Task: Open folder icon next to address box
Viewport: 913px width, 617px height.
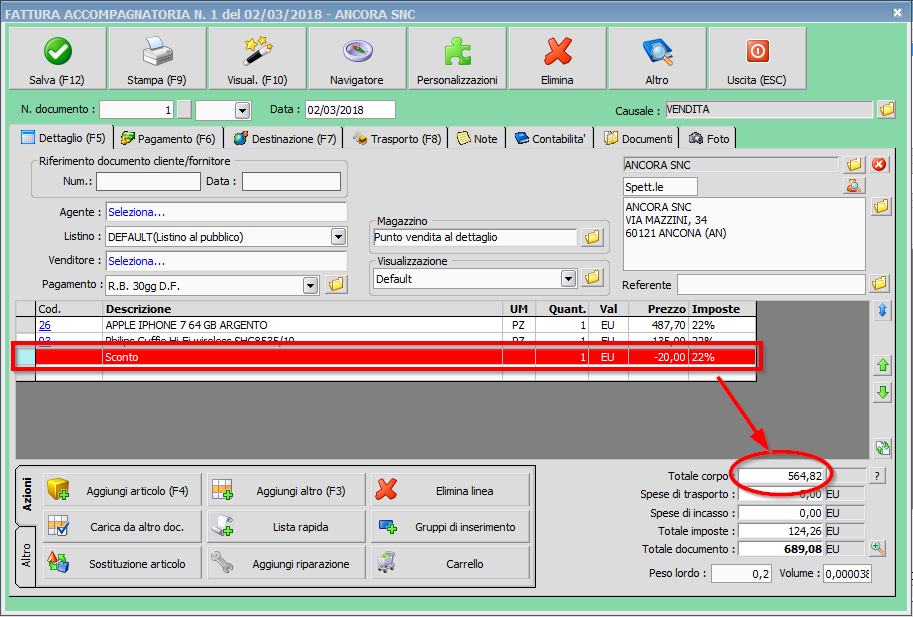Action: [x=881, y=206]
